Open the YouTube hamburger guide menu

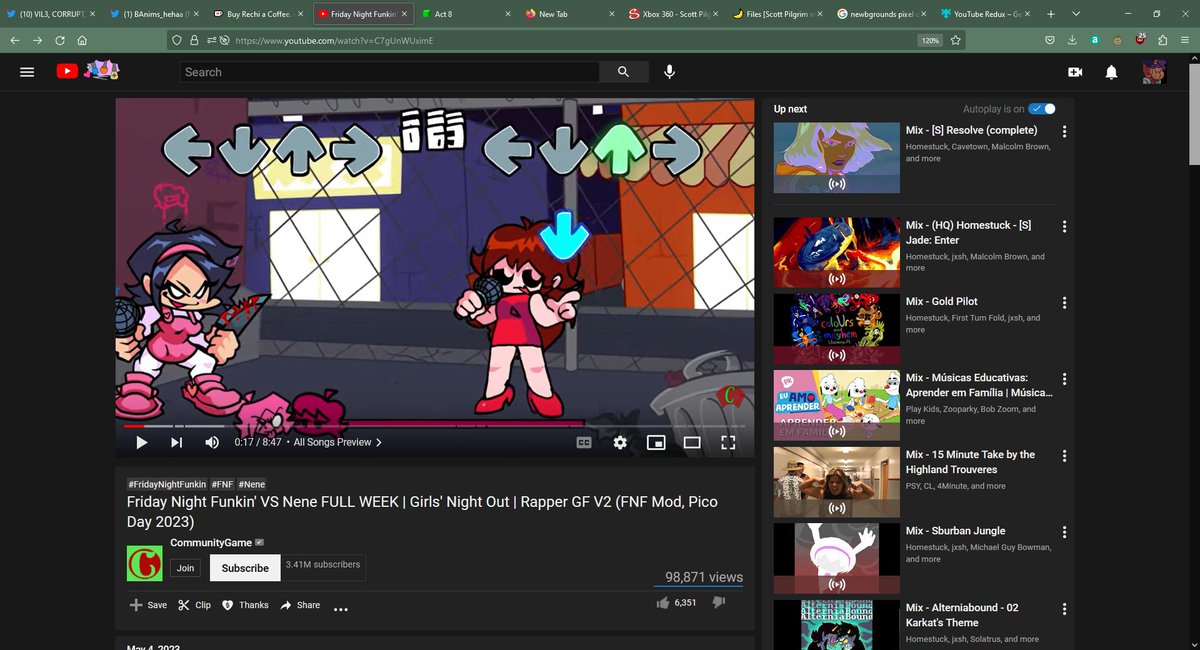(27, 72)
